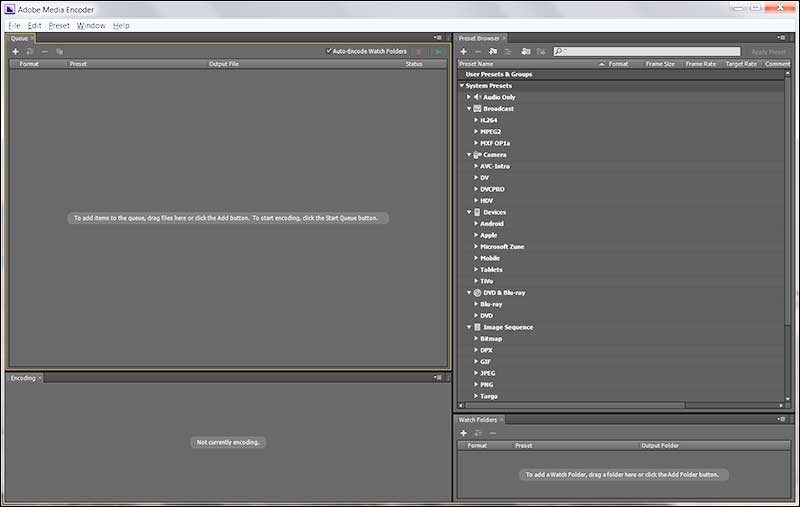Click the Camera category icon
Viewport: 800px width, 507px height.
pos(478,155)
